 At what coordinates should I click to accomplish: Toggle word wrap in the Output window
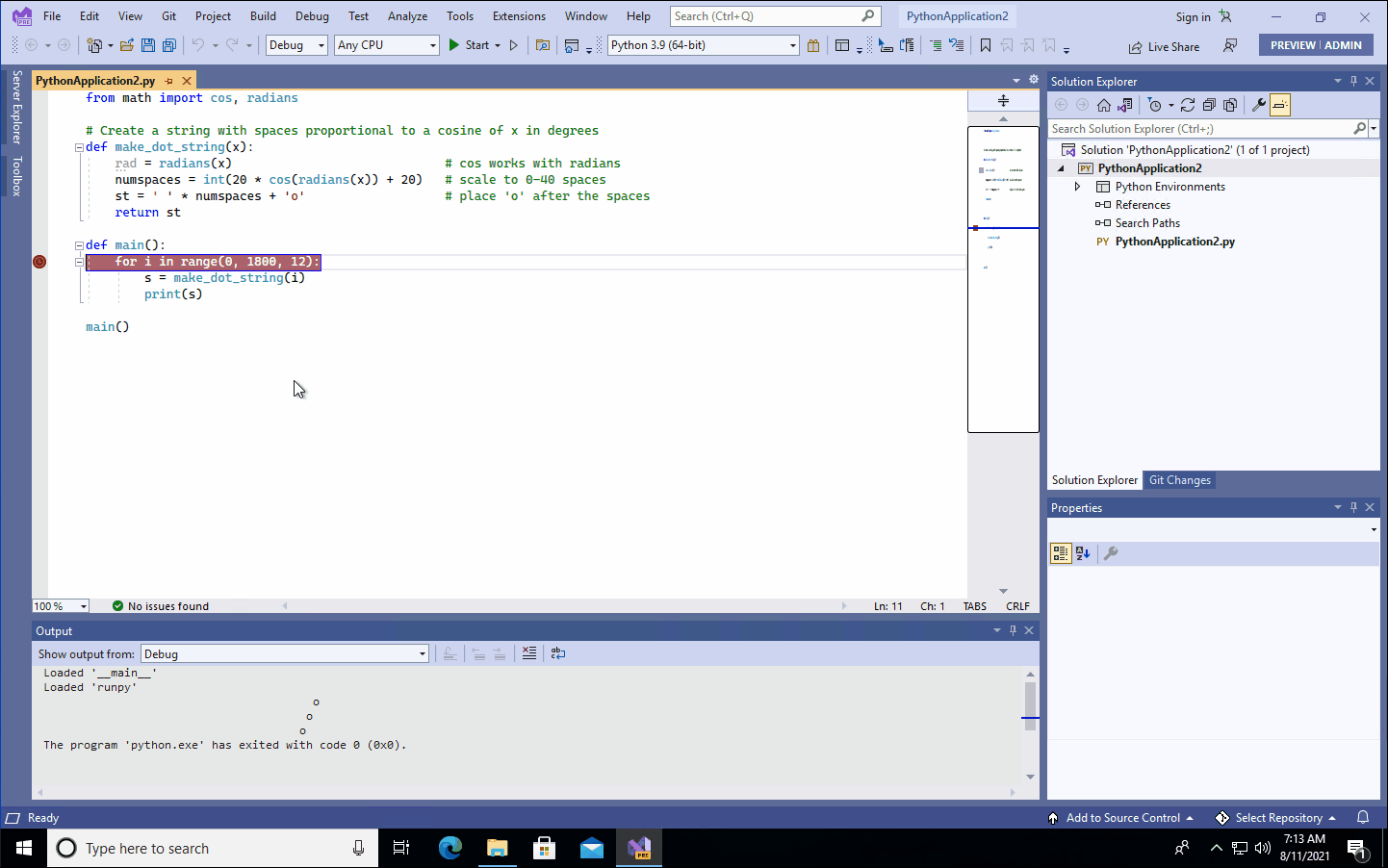558,653
